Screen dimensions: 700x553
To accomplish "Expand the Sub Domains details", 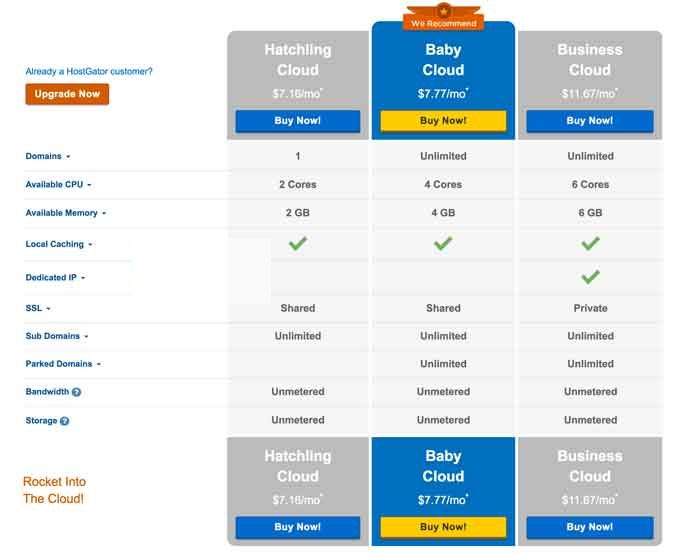I will tap(57, 336).
